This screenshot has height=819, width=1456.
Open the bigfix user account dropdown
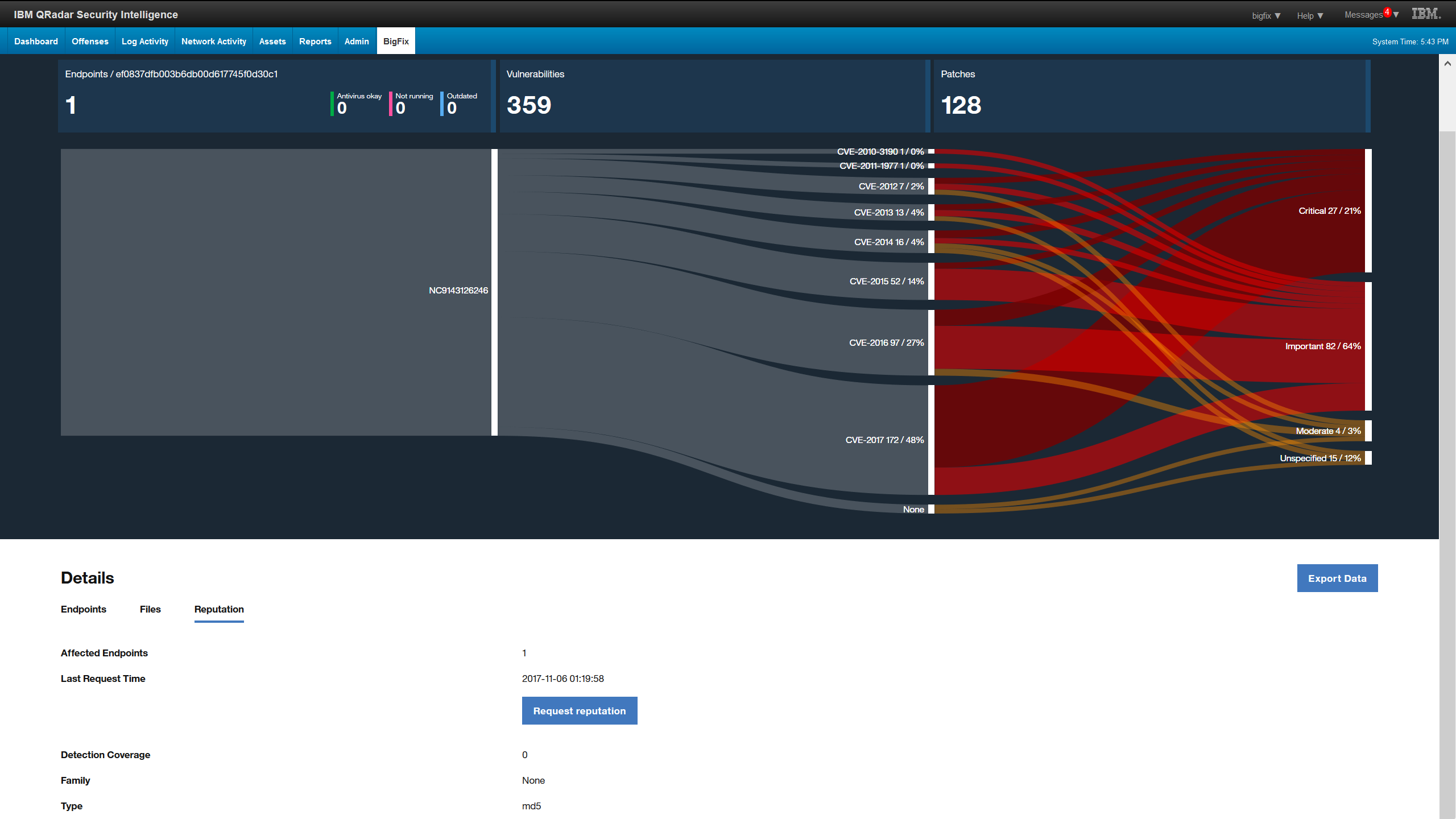1265,15
